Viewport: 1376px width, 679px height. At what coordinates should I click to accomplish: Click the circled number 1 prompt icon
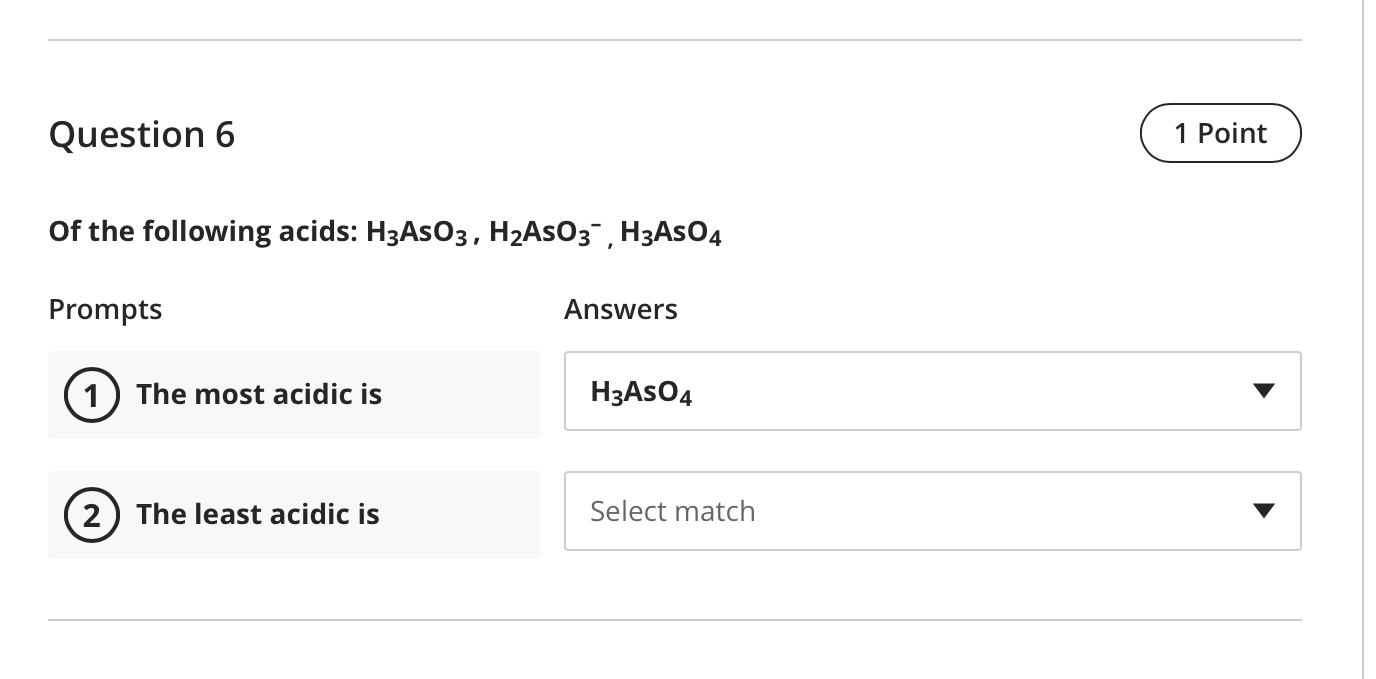pyautogui.click(x=91, y=395)
